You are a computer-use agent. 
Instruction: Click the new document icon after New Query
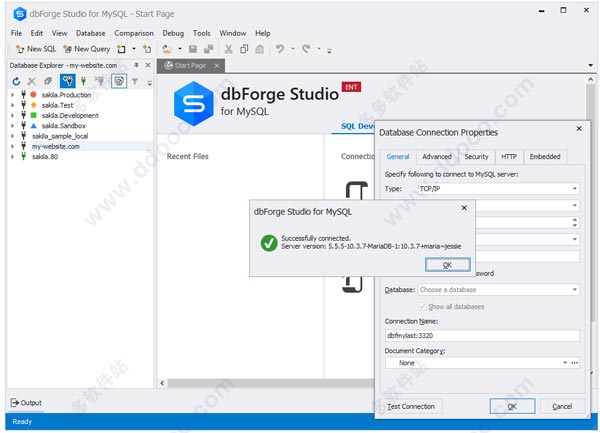121,49
